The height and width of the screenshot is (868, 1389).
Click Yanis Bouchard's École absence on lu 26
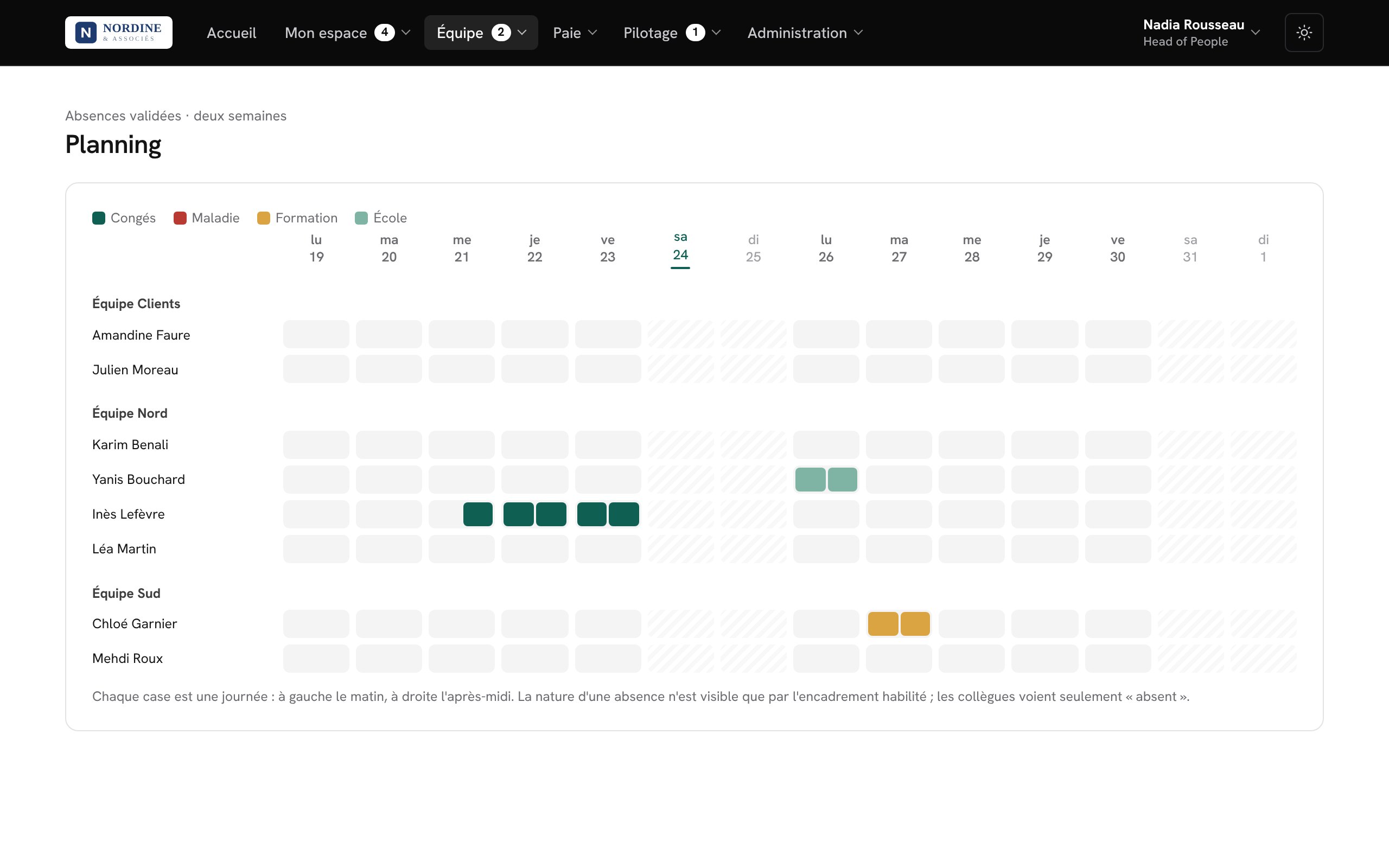826,480
